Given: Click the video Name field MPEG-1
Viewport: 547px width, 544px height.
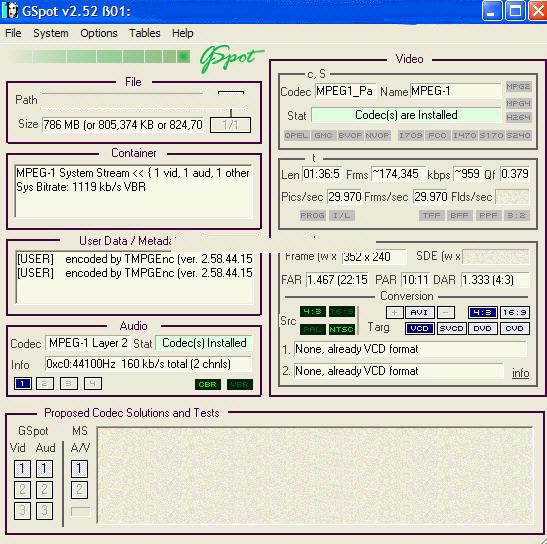Looking at the screenshot, I should pyautogui.click(x=456, y=91).
